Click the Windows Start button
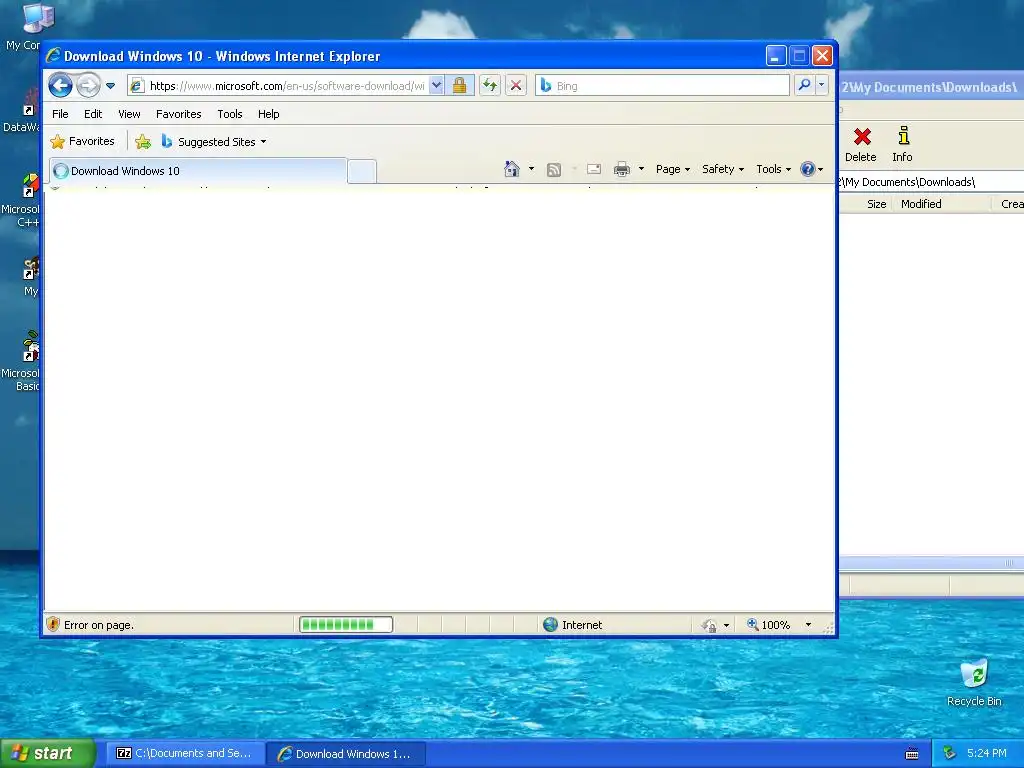The width and height of the screenshot is (1024, 768). (48, 753)
